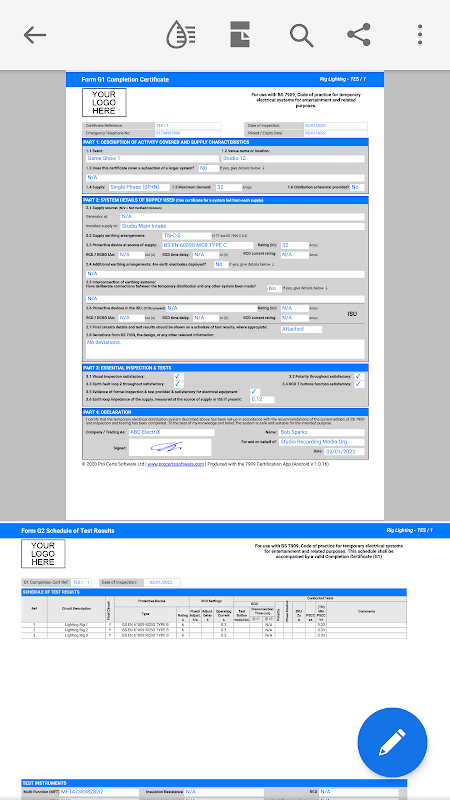Open the search magnifier tool
This screenshot has height=800, width=450.
pyautogui.click(x=302, y=35)
